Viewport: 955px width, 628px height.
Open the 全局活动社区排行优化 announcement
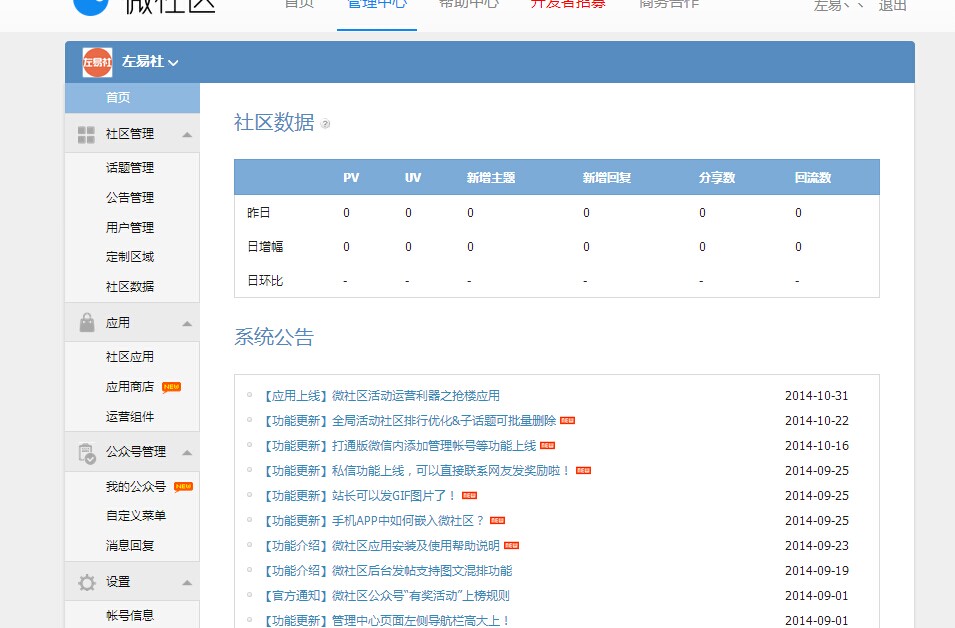click(409, 421)
